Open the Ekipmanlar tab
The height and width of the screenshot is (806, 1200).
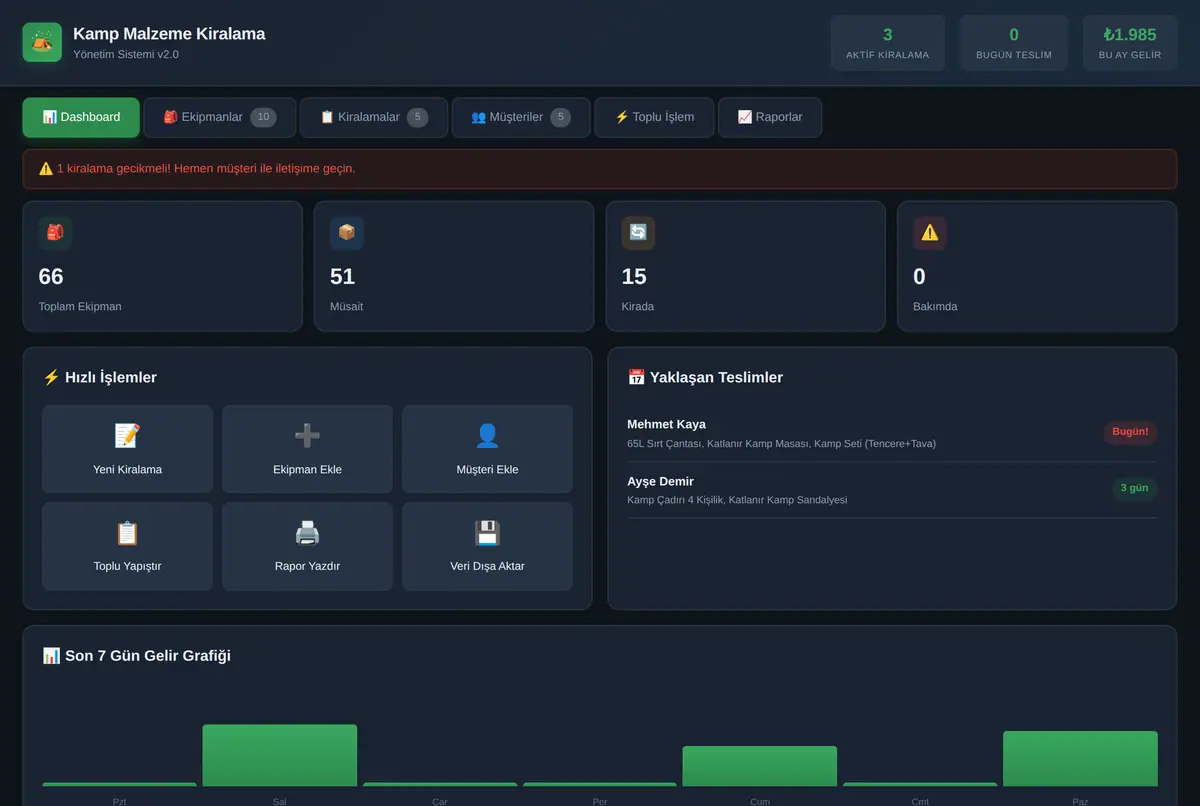220,117
